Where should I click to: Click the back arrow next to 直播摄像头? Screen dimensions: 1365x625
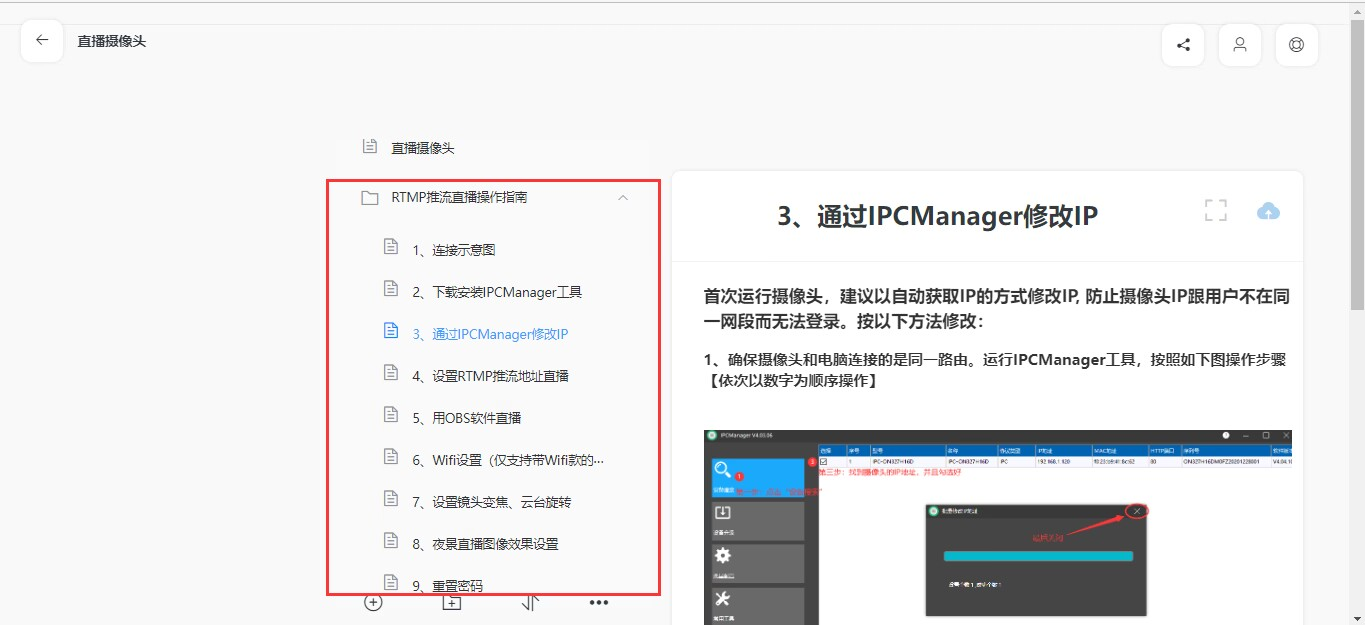(x=41, y=39)
